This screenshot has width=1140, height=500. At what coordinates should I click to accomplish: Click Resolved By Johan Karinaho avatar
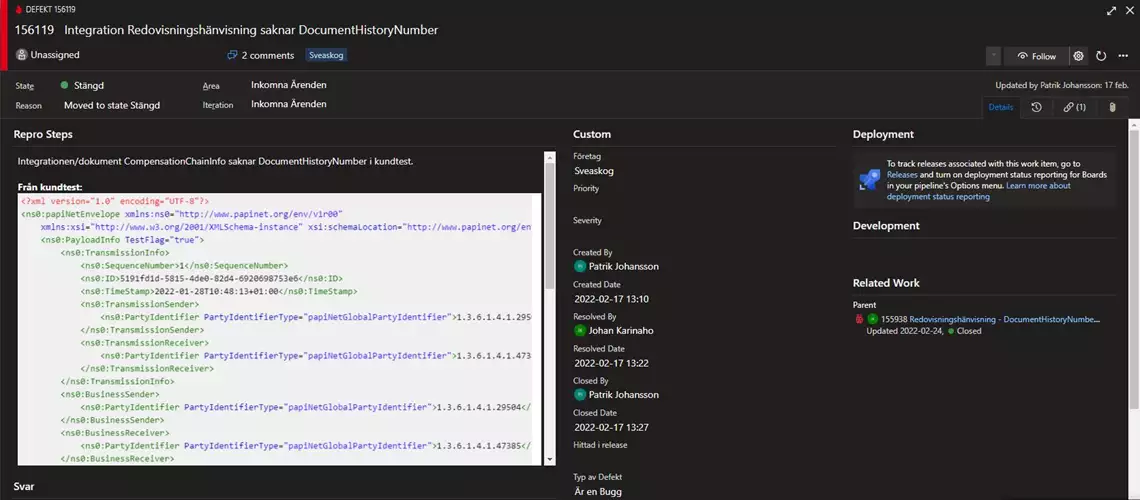tap(579, 330)
